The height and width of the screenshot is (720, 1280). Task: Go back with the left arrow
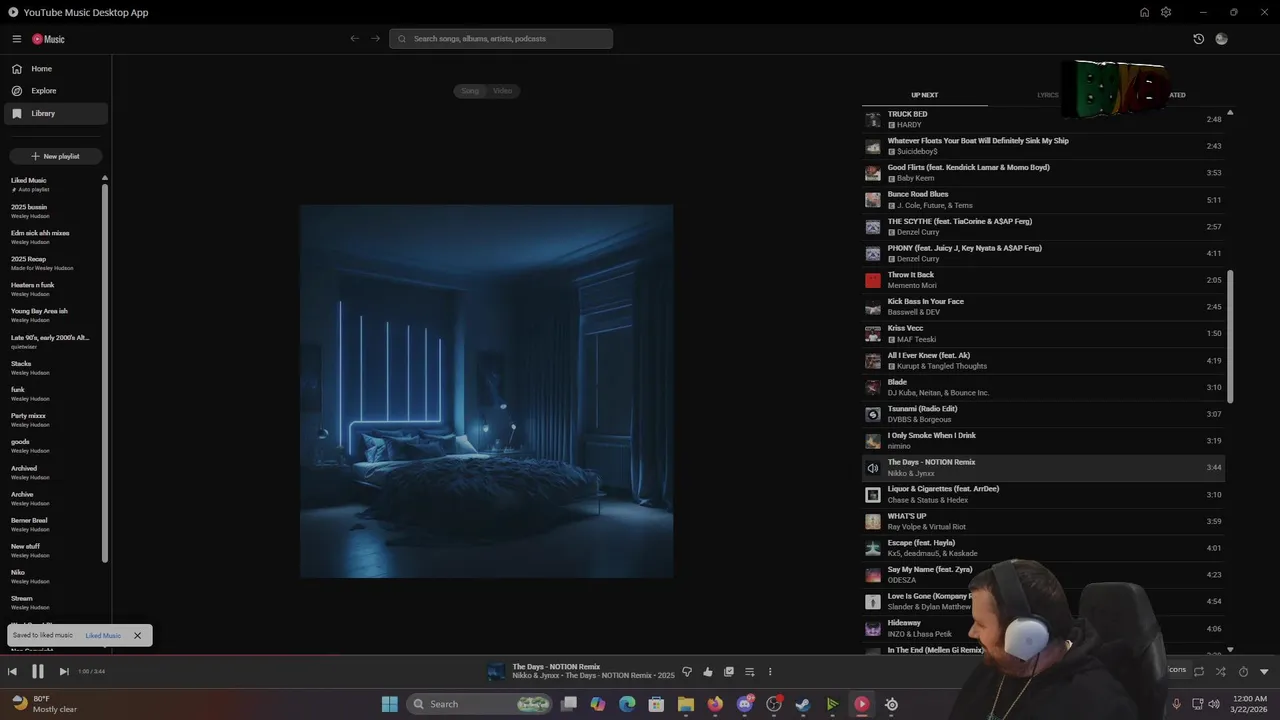click(354, 39)
